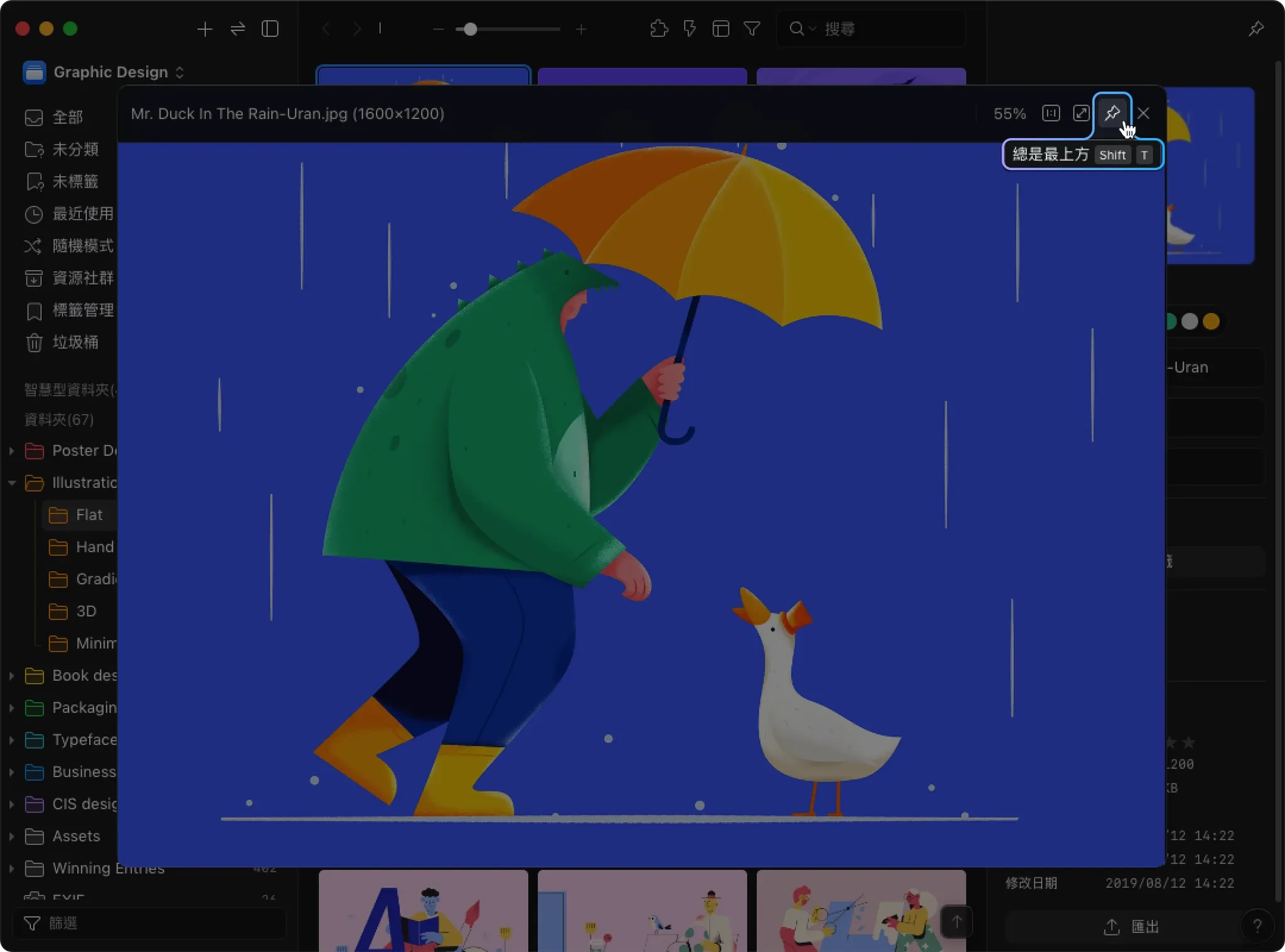Viewport: 1285px width, 952px height.
Task: Open the letter A illustration thumbnail
Action: tap(423, 911)
